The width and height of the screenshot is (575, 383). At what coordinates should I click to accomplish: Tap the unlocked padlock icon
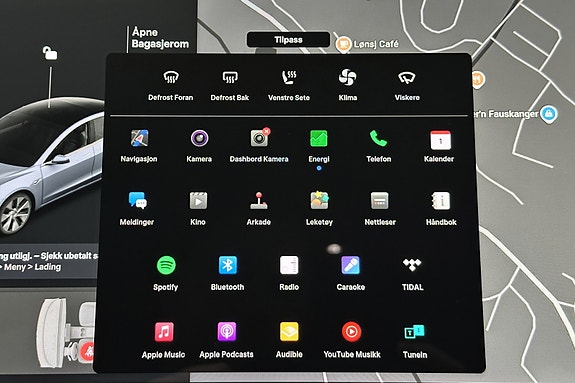pos(50,53)
